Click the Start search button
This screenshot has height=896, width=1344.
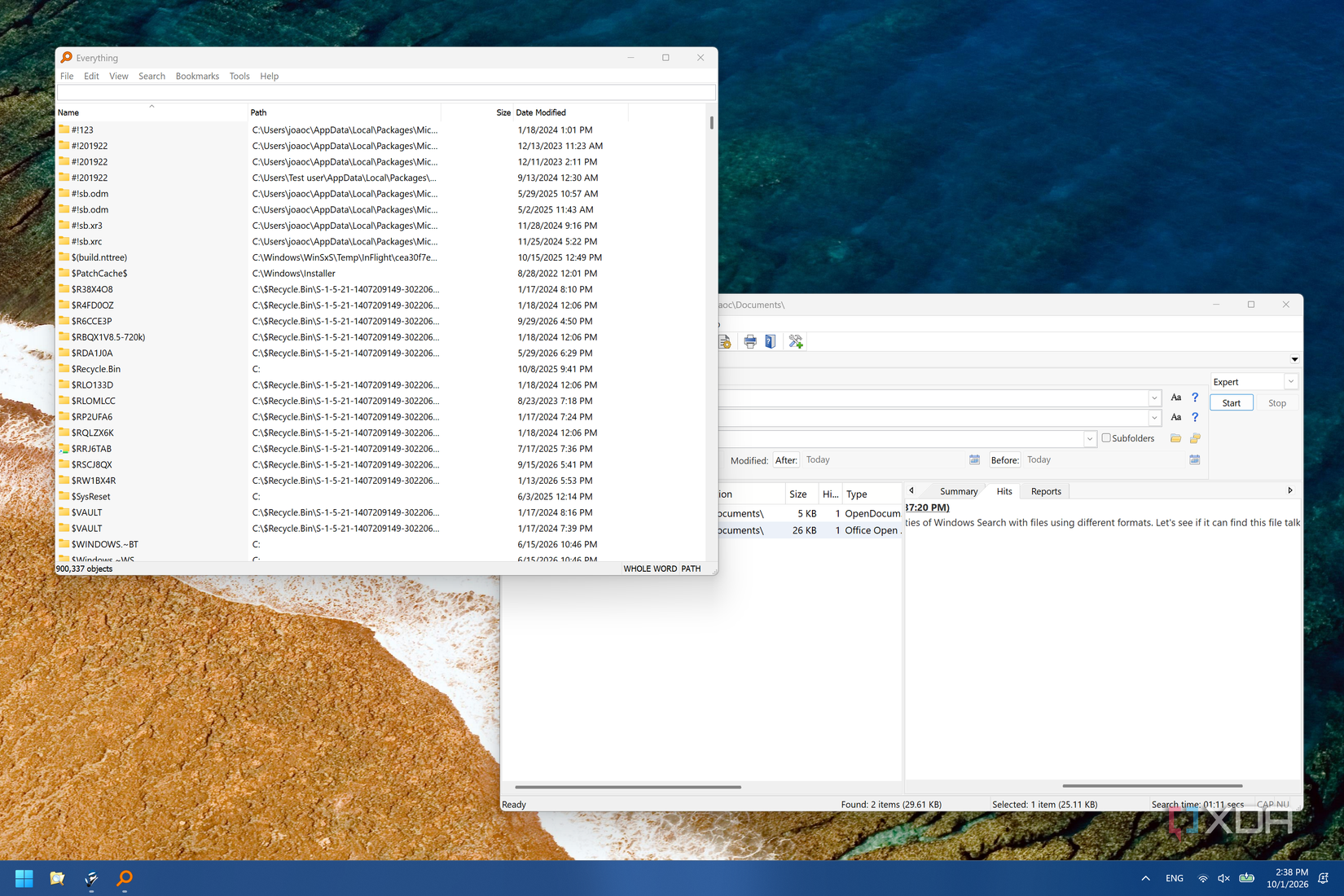pos(1231,403)
